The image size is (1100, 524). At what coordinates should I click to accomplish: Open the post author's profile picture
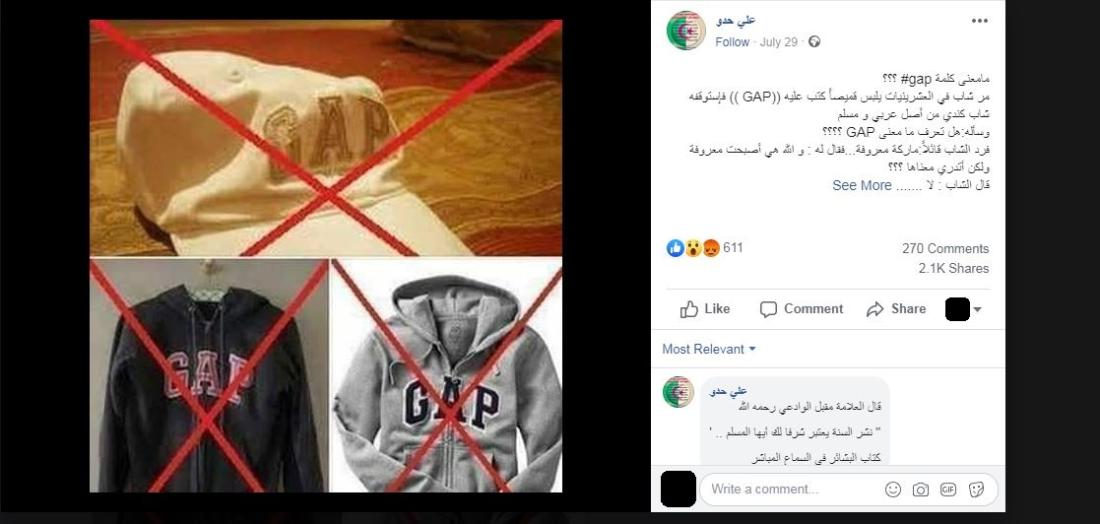pyautogui.click(x=686, y=30)
